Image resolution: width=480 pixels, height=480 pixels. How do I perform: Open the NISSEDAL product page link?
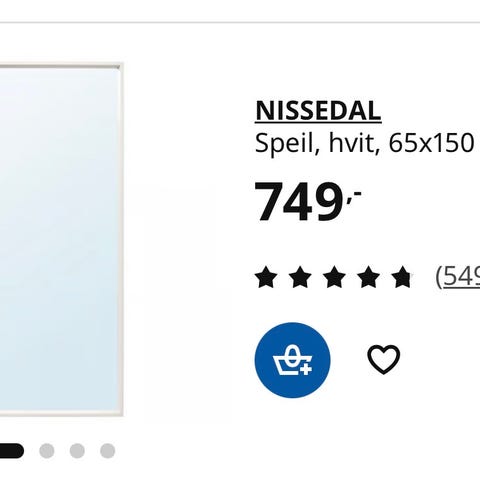pyautogui.click(x=318, y=111)
